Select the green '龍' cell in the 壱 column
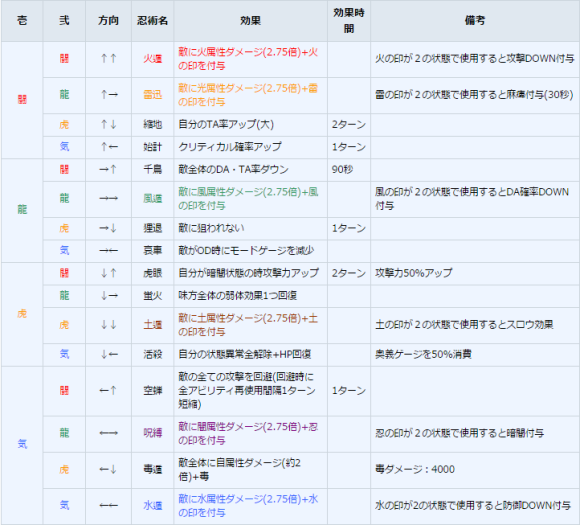Image resolution: width=580 pixels, height=525 pixels. 22,210
